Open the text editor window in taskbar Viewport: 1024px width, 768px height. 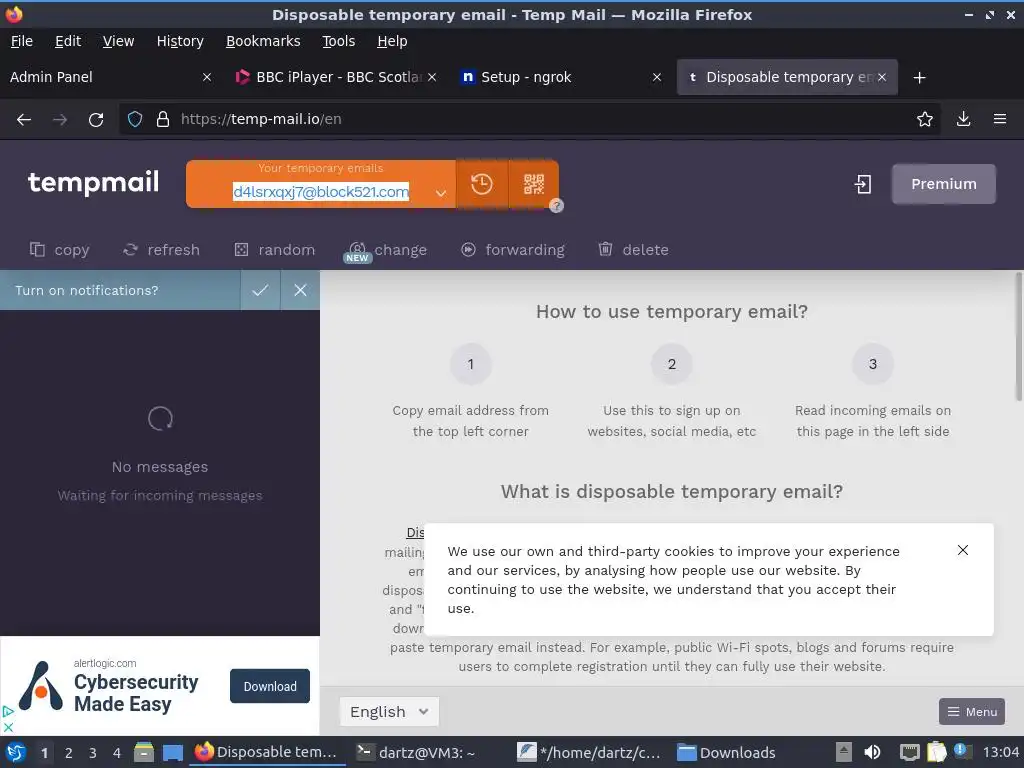[591, 752]
